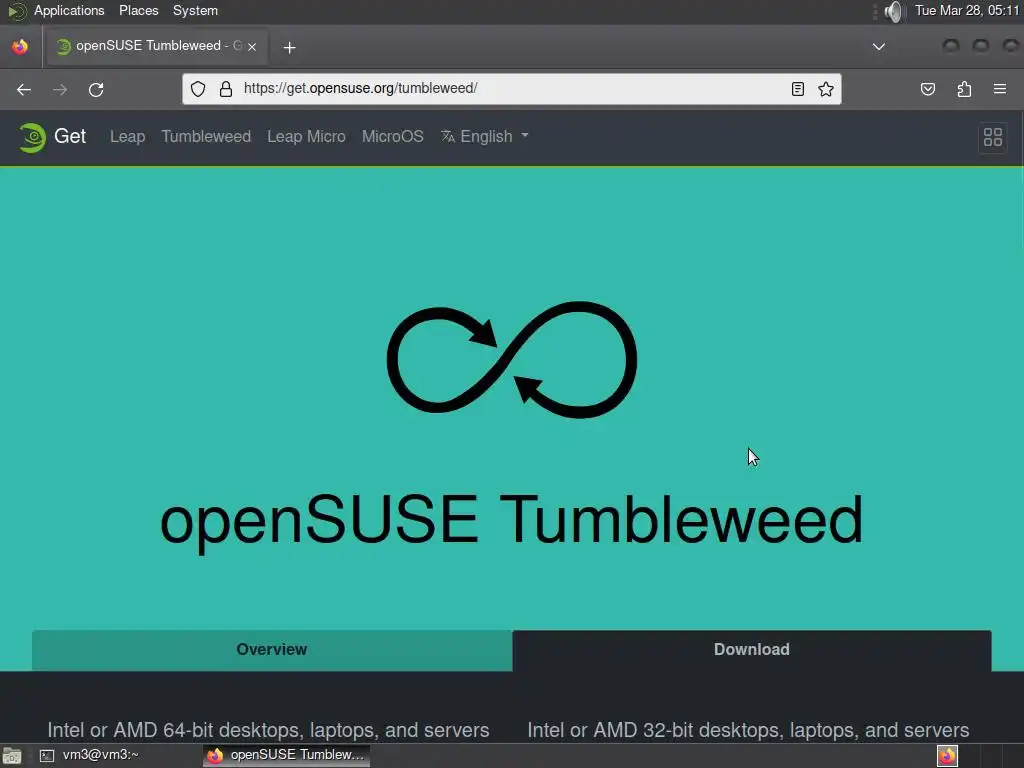This screenshot has width=1024, height=768.
Task: Open the MicroOS navbar link
Action: click(392, 136)
